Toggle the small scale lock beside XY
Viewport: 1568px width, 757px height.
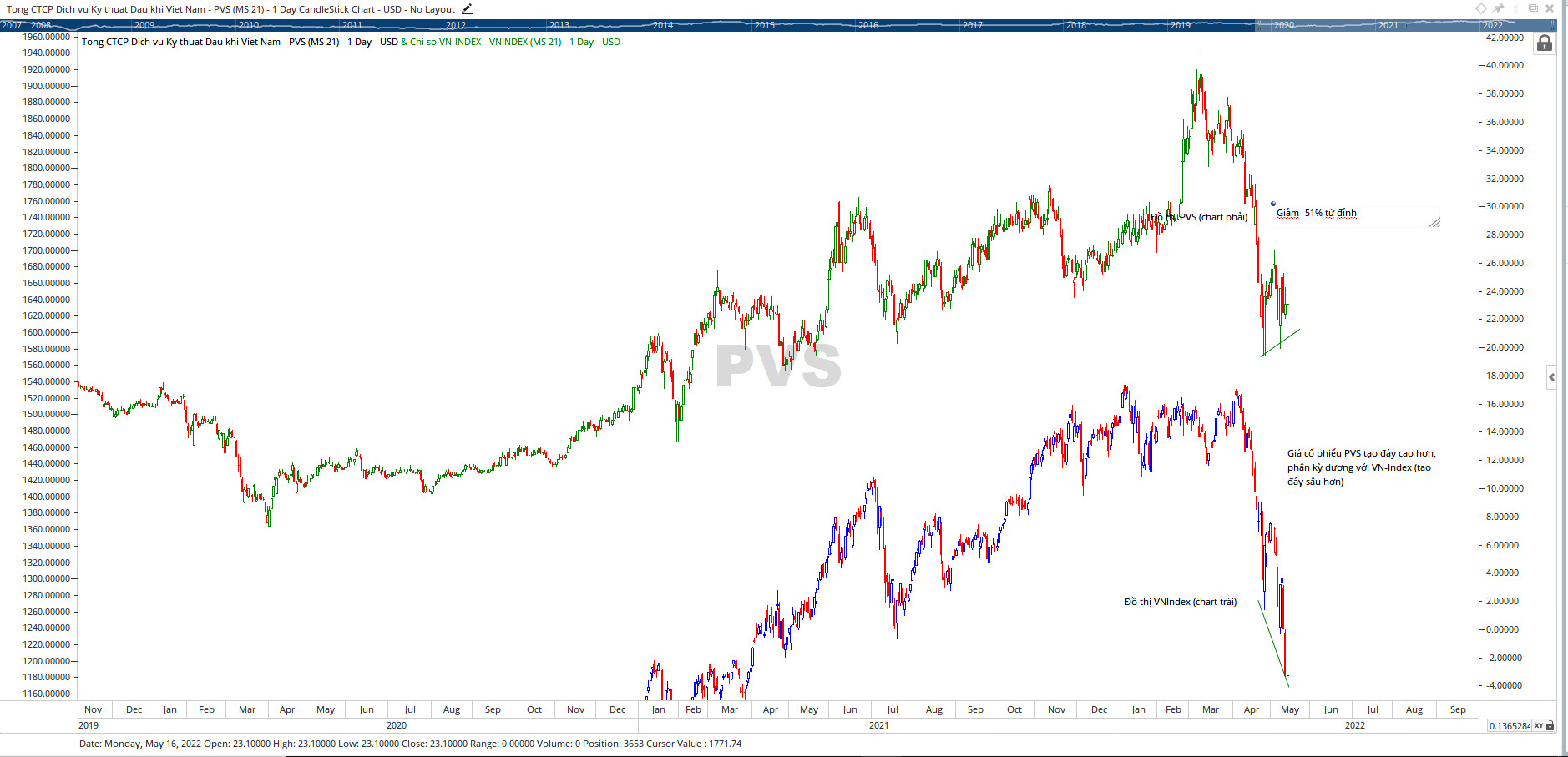pyautogui.click(x=1550, y=726)
